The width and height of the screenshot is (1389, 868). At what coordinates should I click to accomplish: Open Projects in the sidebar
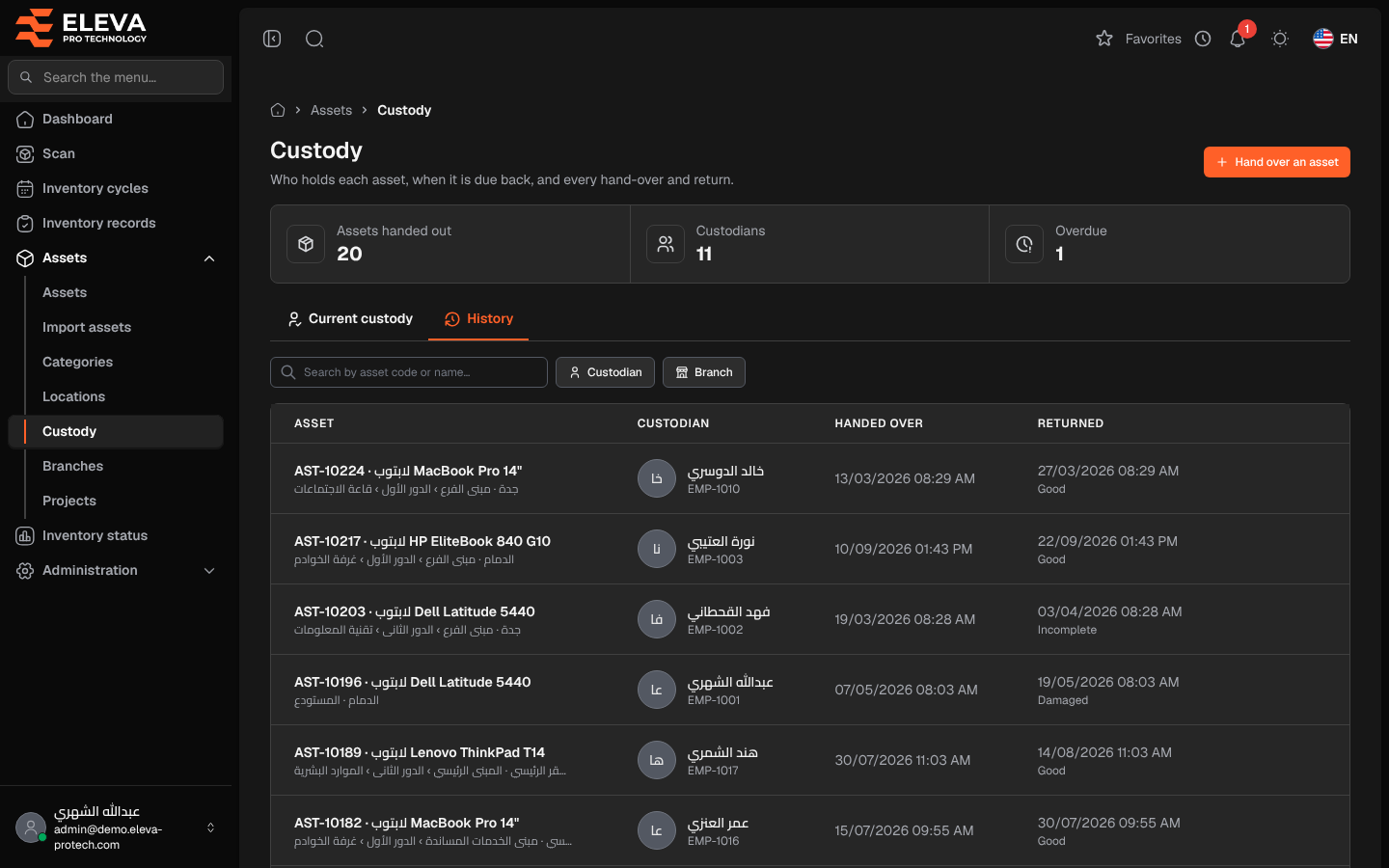pyautogui.click(x=69, y=501)
